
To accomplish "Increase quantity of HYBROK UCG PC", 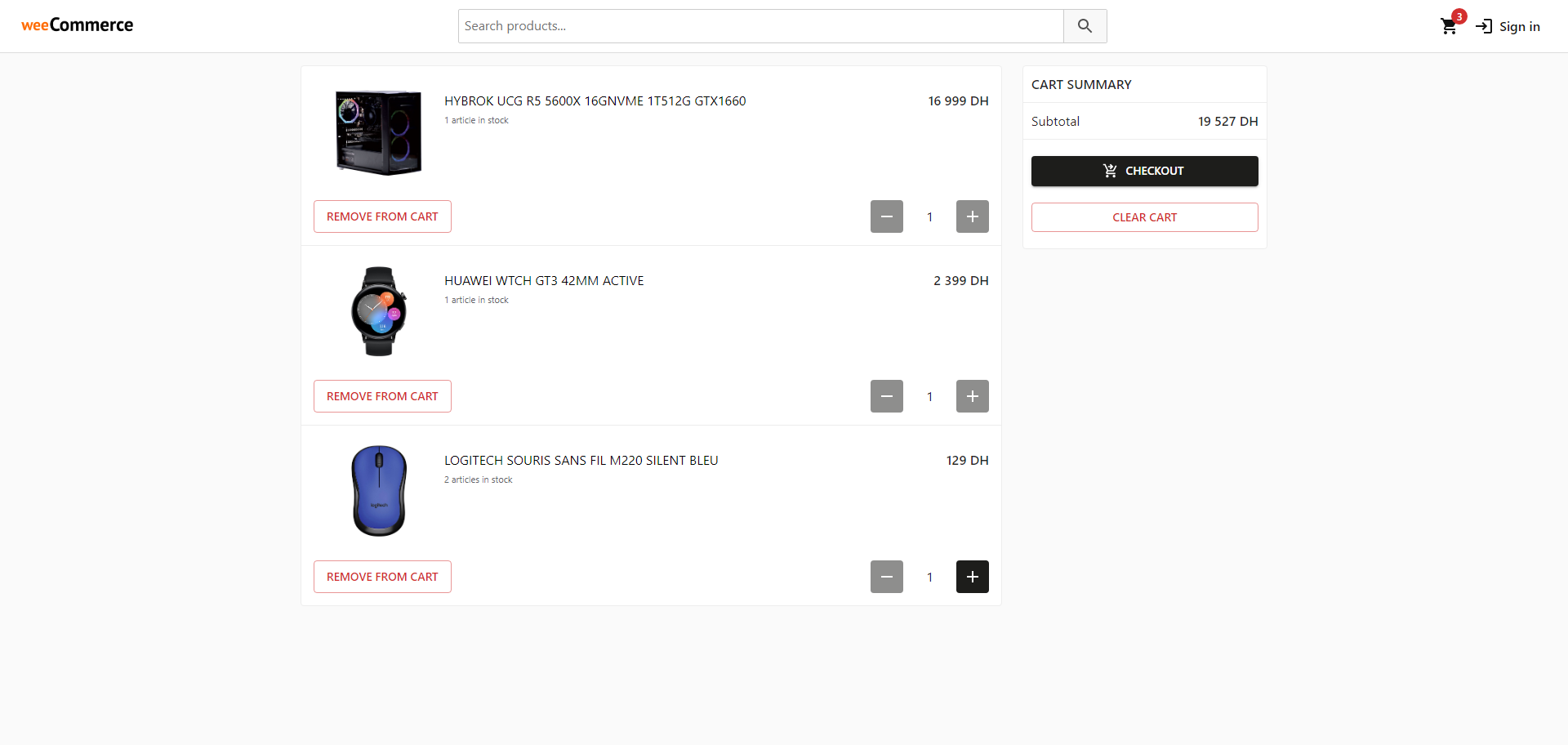I will click(972, 216).
